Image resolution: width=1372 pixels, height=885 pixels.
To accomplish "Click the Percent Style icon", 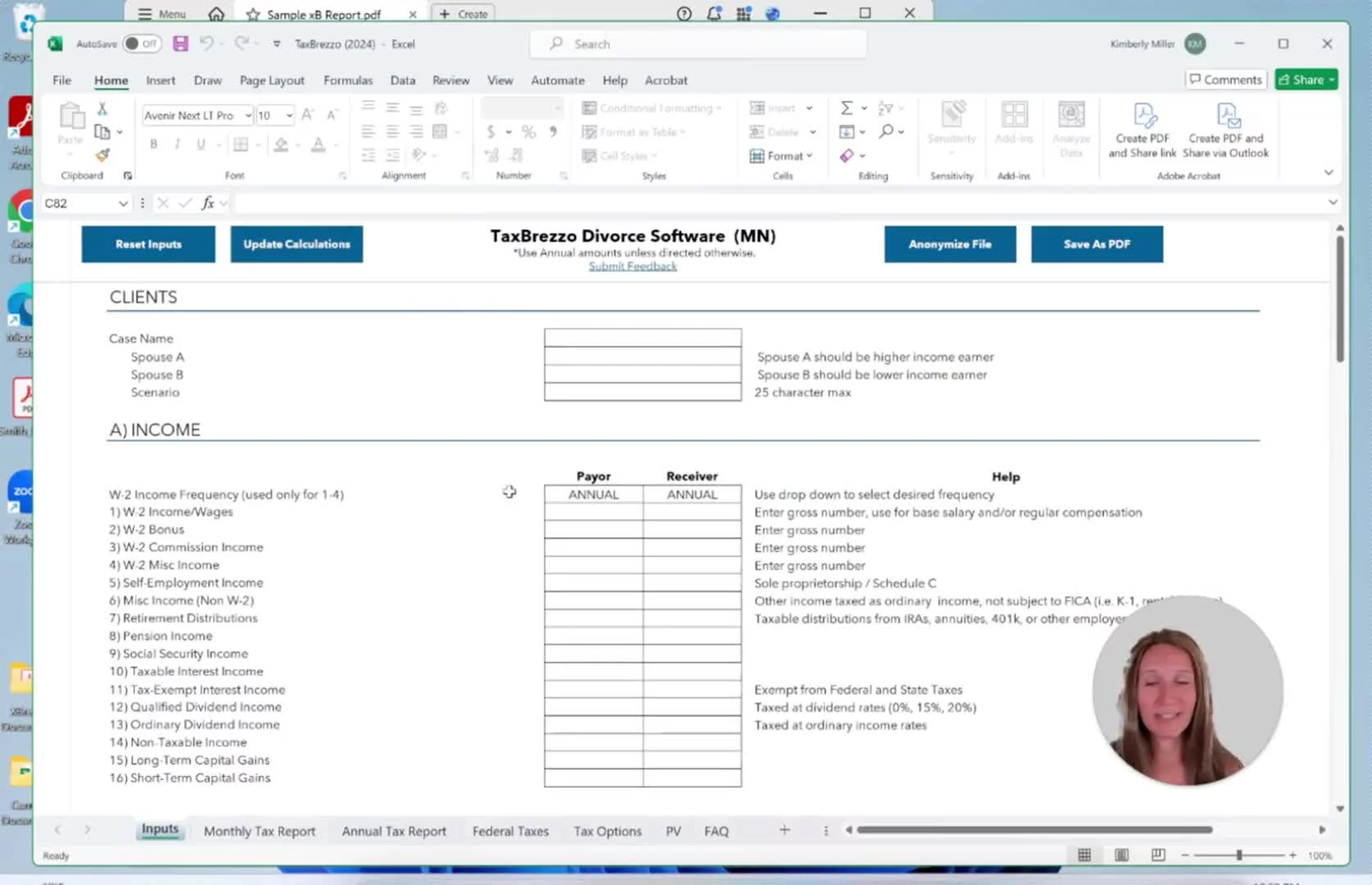I will (529, 131).
